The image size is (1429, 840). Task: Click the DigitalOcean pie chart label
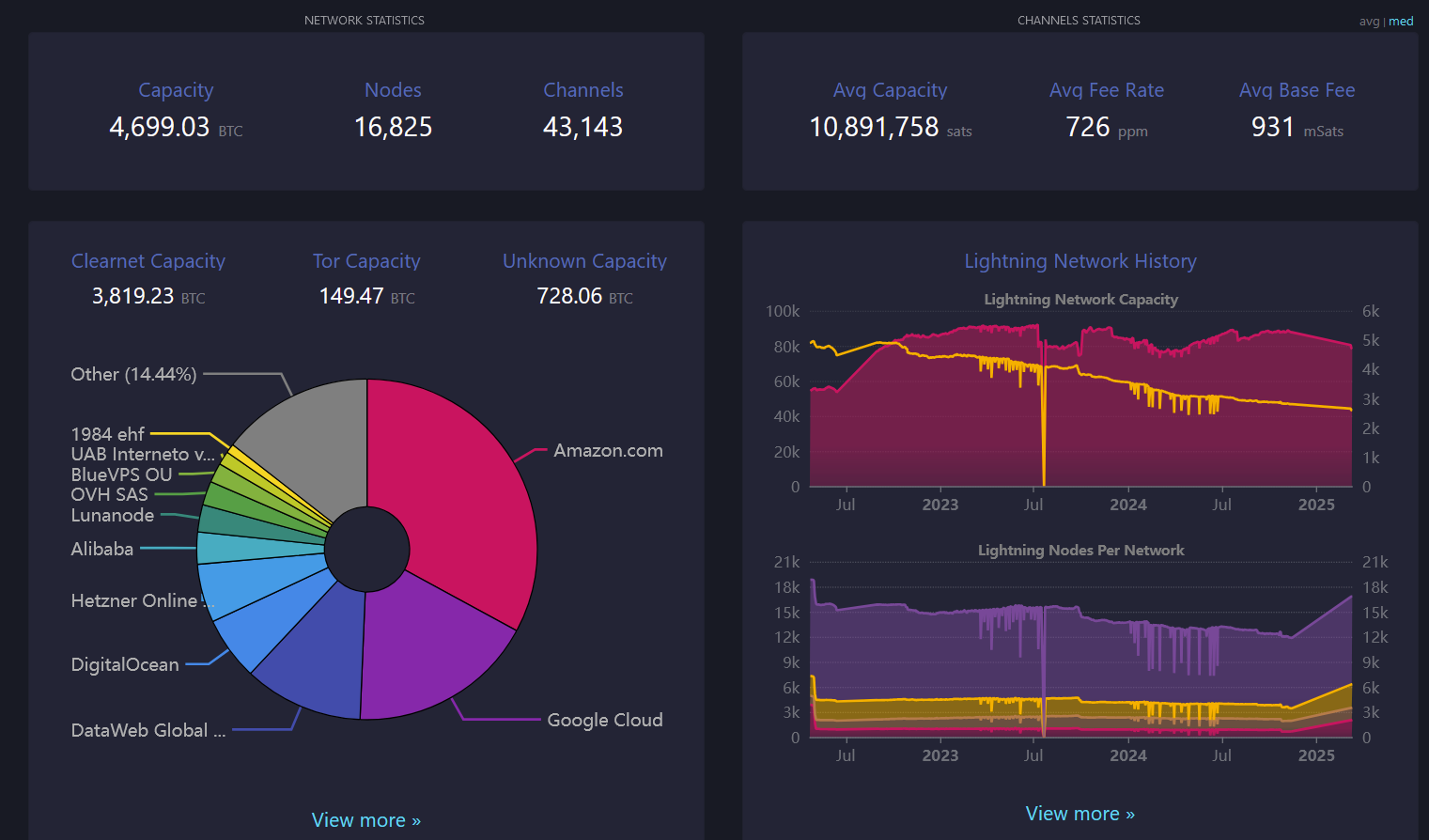coord(125,664)
